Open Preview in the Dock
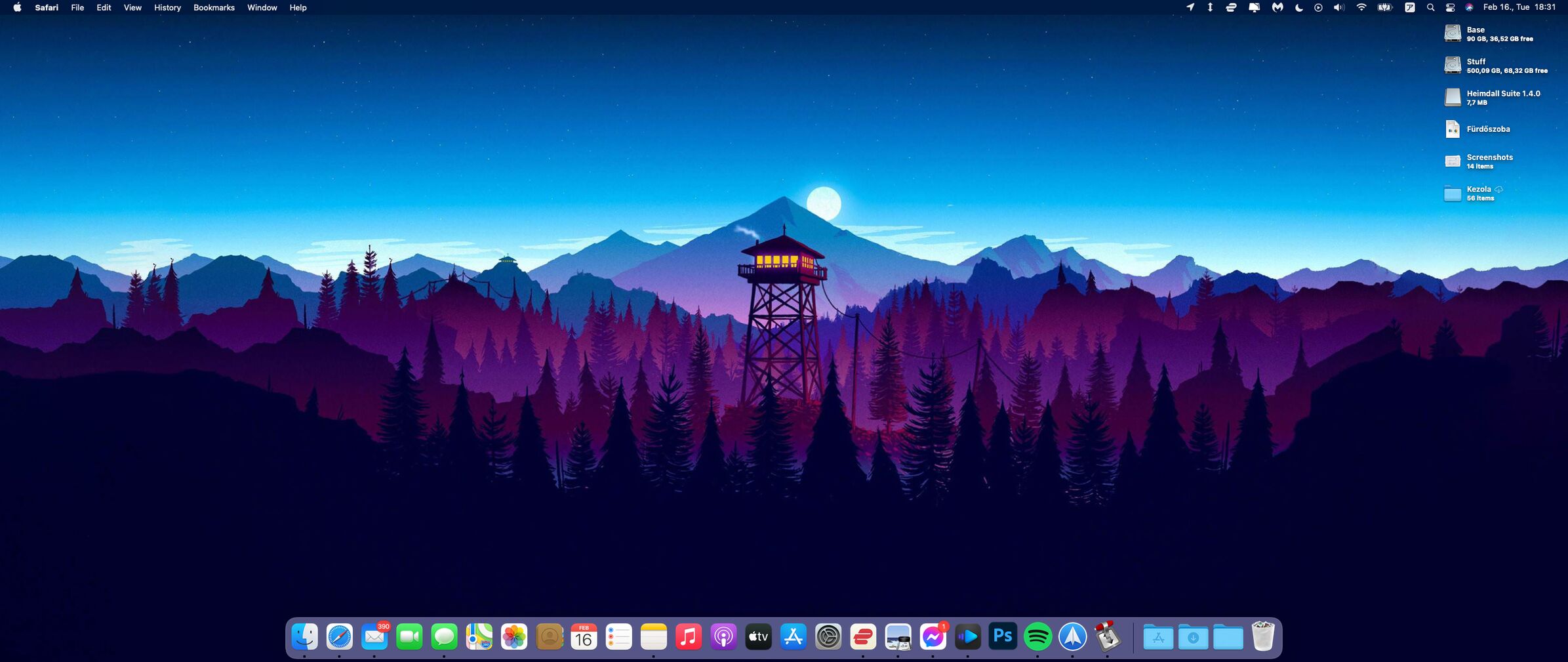The height and width of the screenshot is (662, 1568). 898,636
